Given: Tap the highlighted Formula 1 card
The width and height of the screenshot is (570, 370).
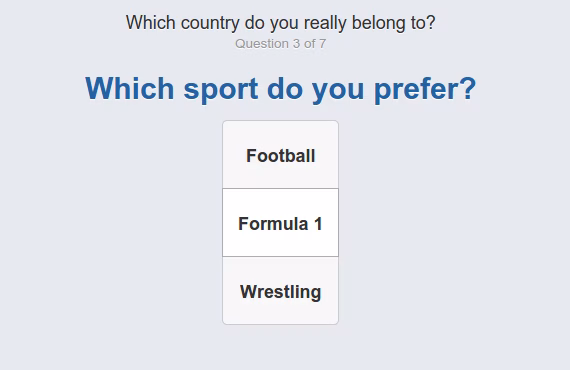Looking at the screenshot, I should (x=280, y=222).
